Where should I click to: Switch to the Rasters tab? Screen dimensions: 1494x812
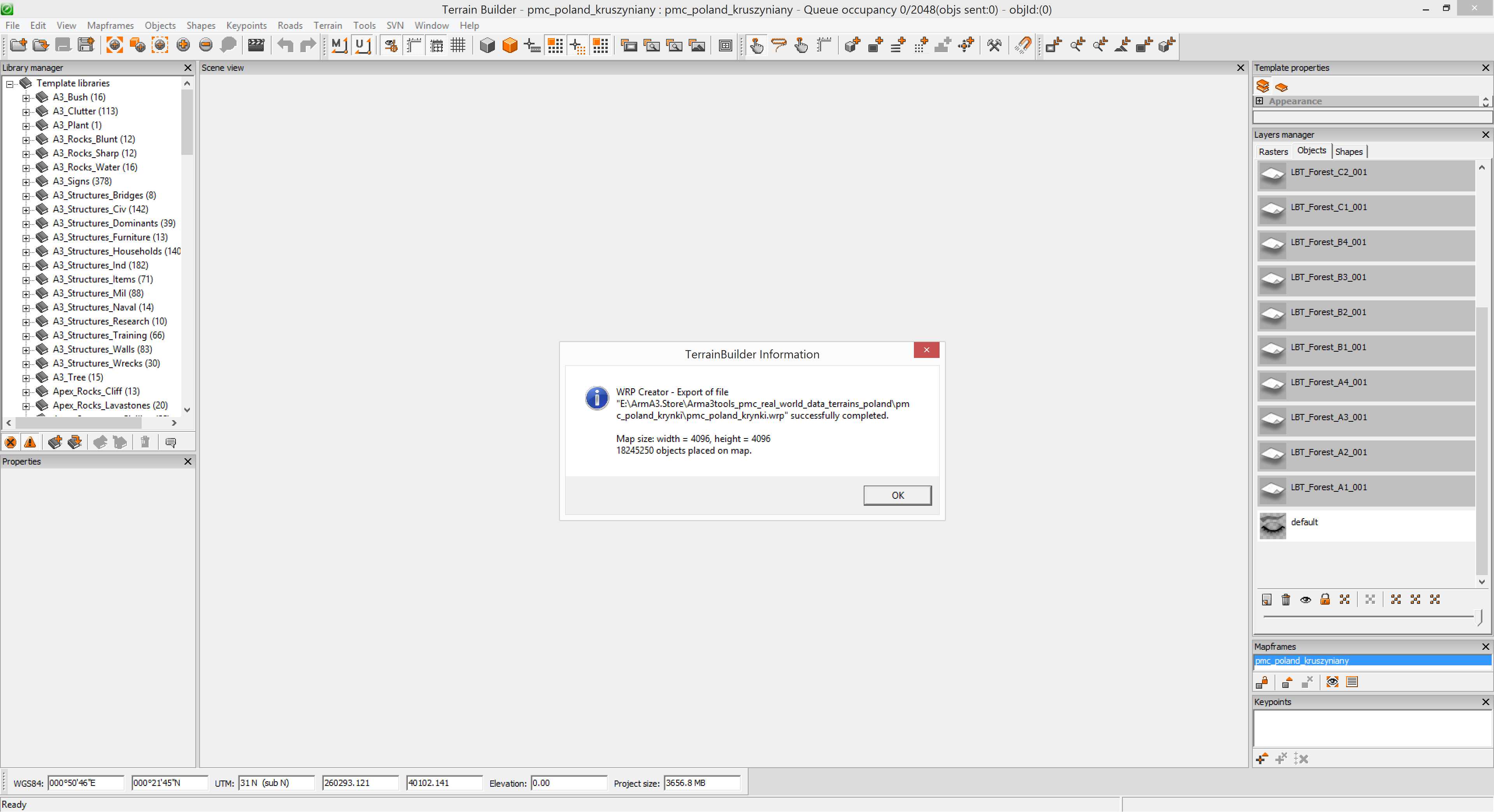coord(1273,152)
